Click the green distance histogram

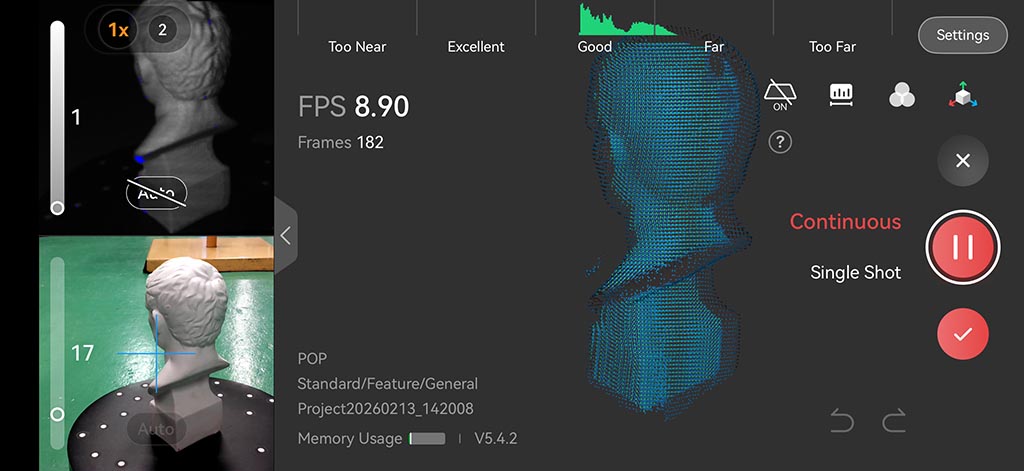(626, 20)
